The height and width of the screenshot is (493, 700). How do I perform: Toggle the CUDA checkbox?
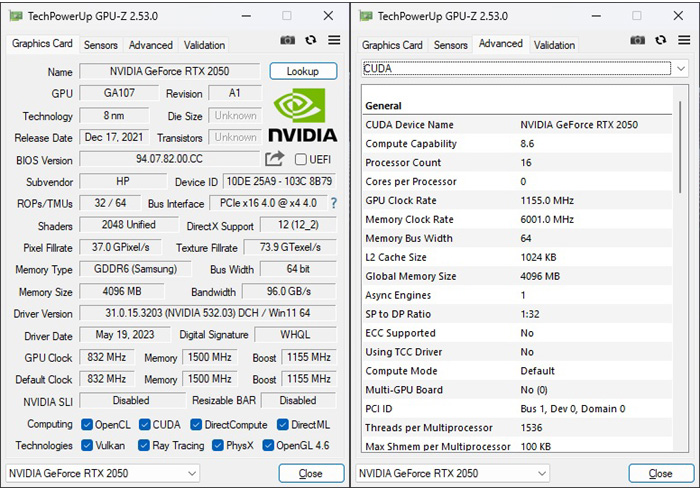144,424
